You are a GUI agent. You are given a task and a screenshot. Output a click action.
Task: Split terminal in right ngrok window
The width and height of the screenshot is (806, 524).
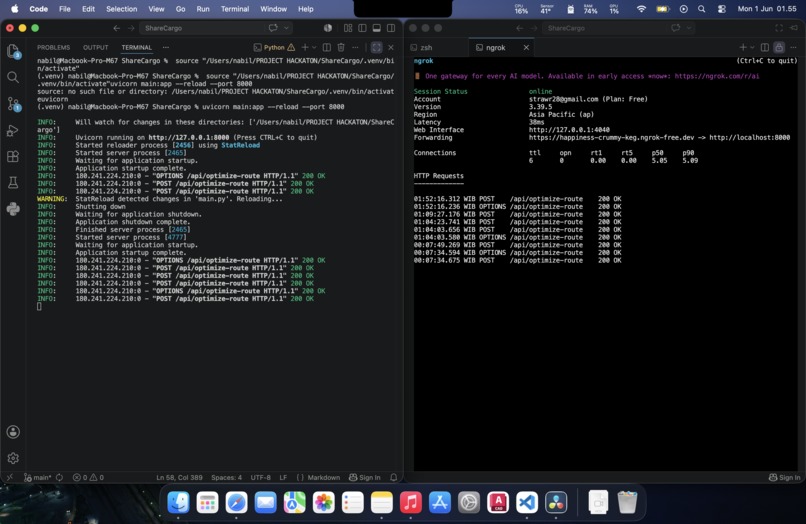(765, 47)
